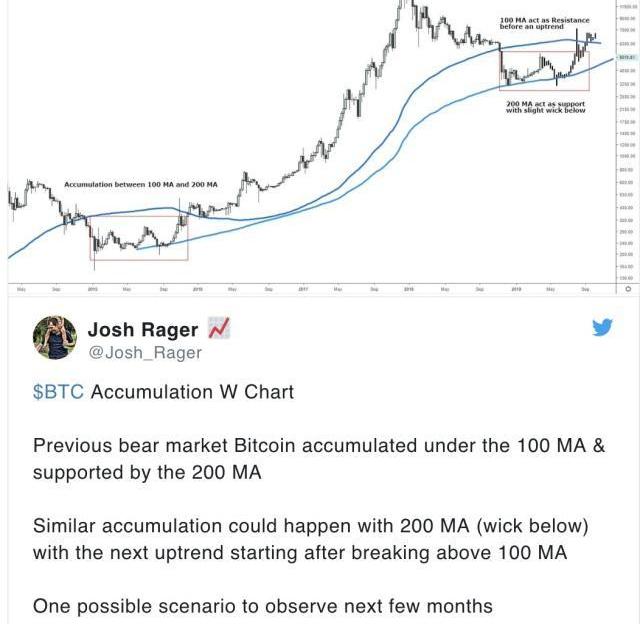Click the '200 MA act as support' annotation
The image size is (640, 624).
coord(545,106)
